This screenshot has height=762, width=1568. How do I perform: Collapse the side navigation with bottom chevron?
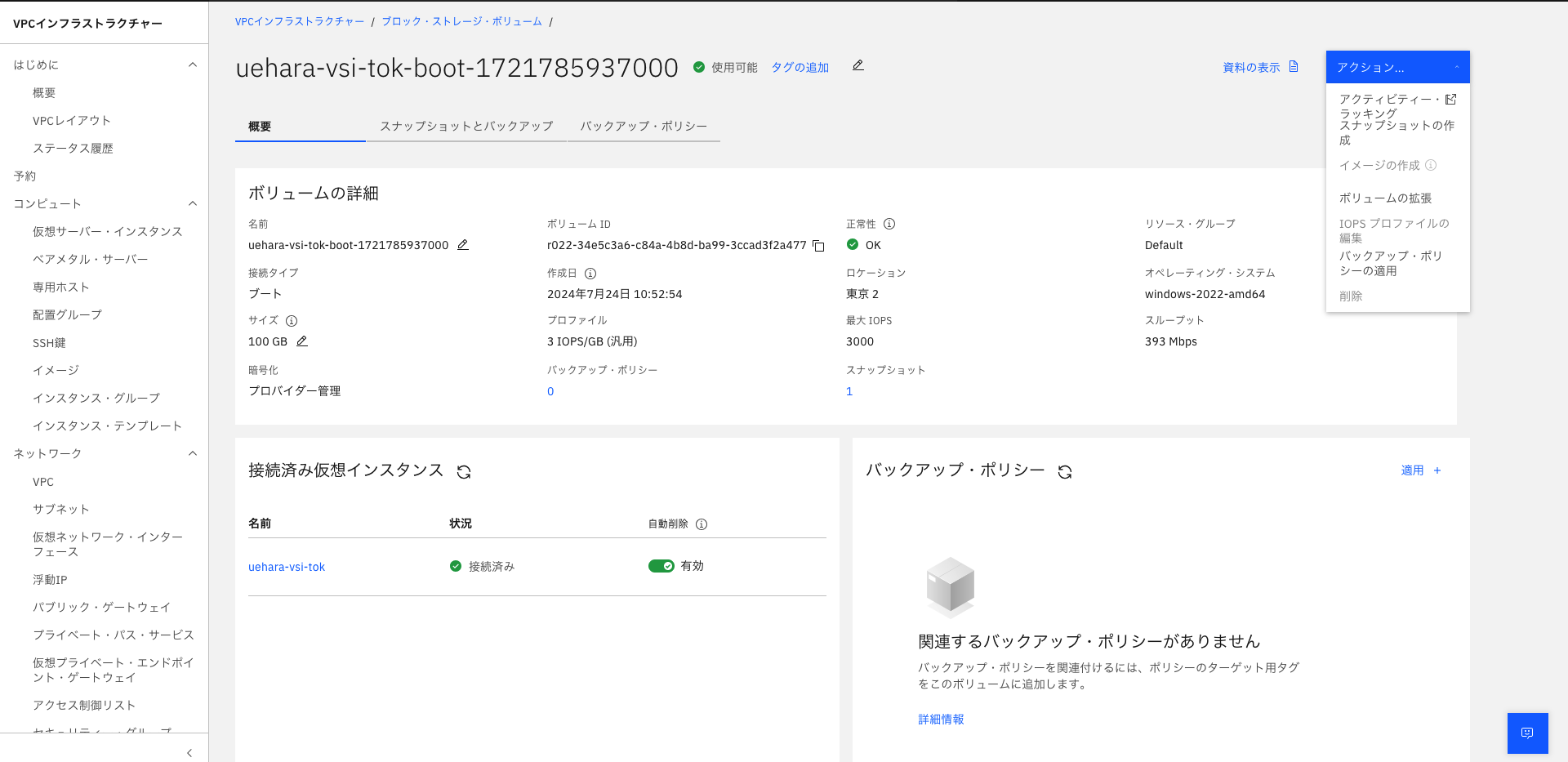189,752
